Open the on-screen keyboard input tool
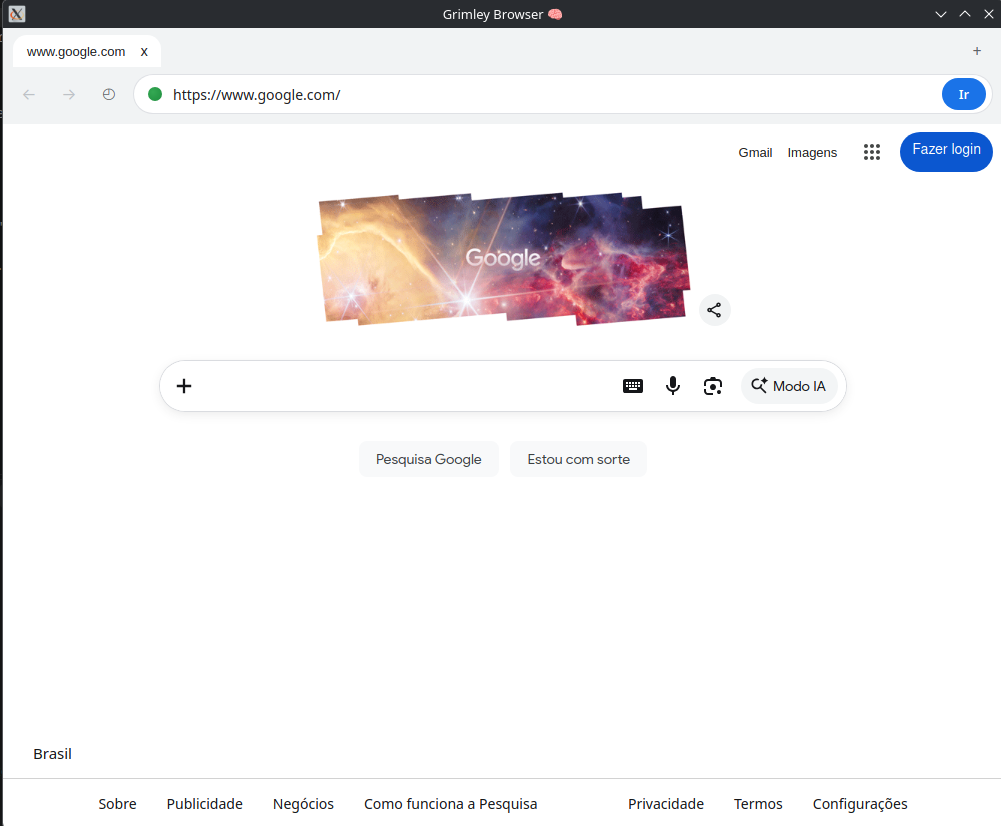The width and height of the screenshot is (1001, 826). point(633,386)
